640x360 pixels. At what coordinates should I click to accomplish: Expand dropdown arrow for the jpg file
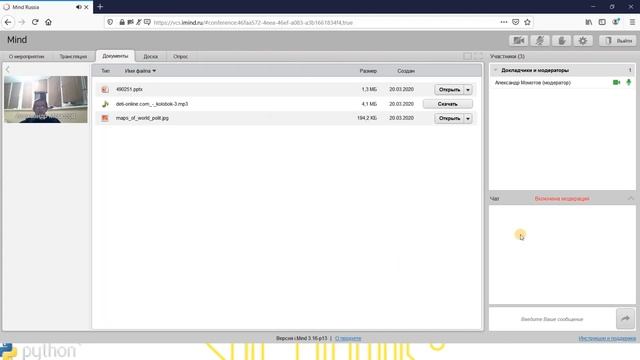tap(468, 118)
